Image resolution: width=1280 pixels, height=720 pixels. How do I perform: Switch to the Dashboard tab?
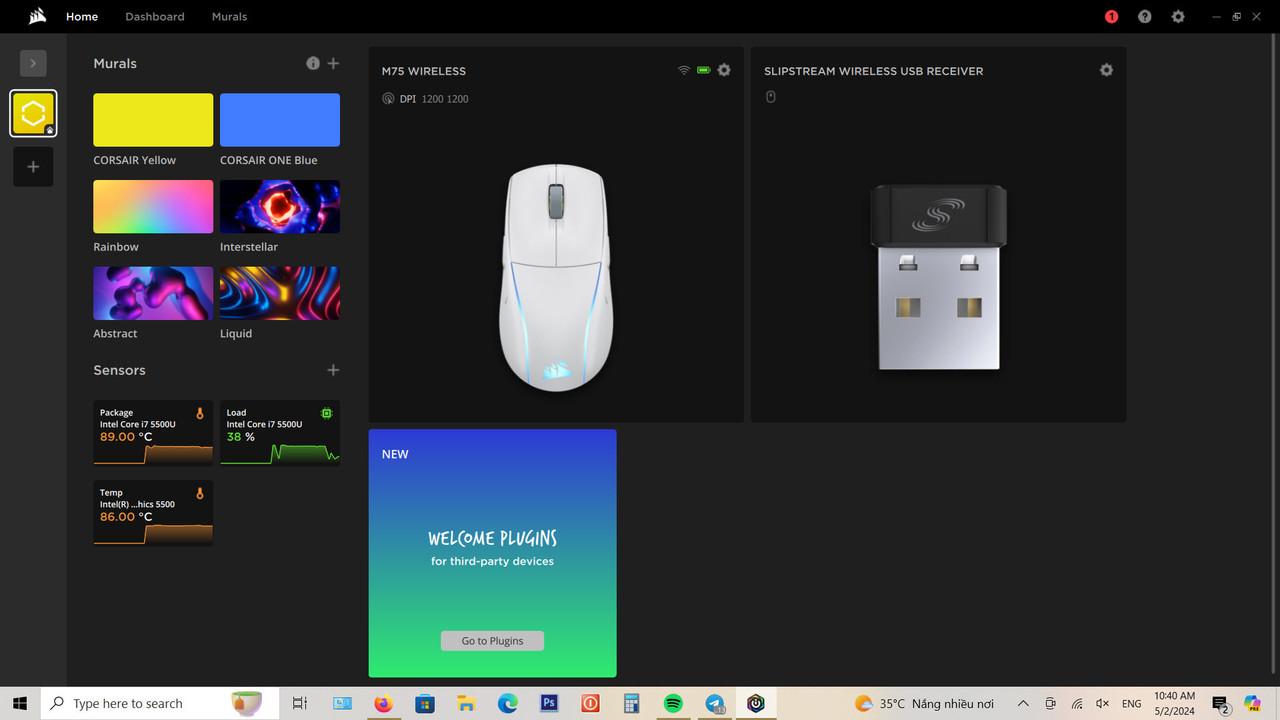click(155, 17)
